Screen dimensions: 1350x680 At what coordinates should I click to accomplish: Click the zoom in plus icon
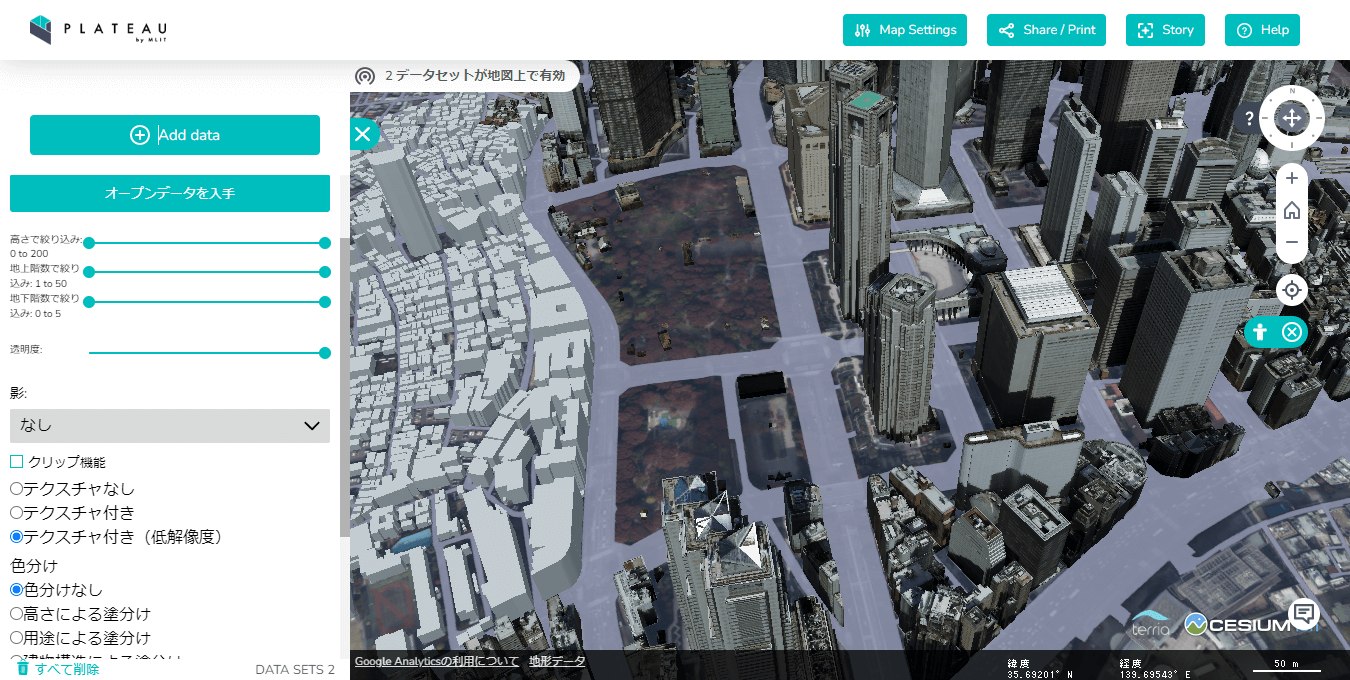1292,179
